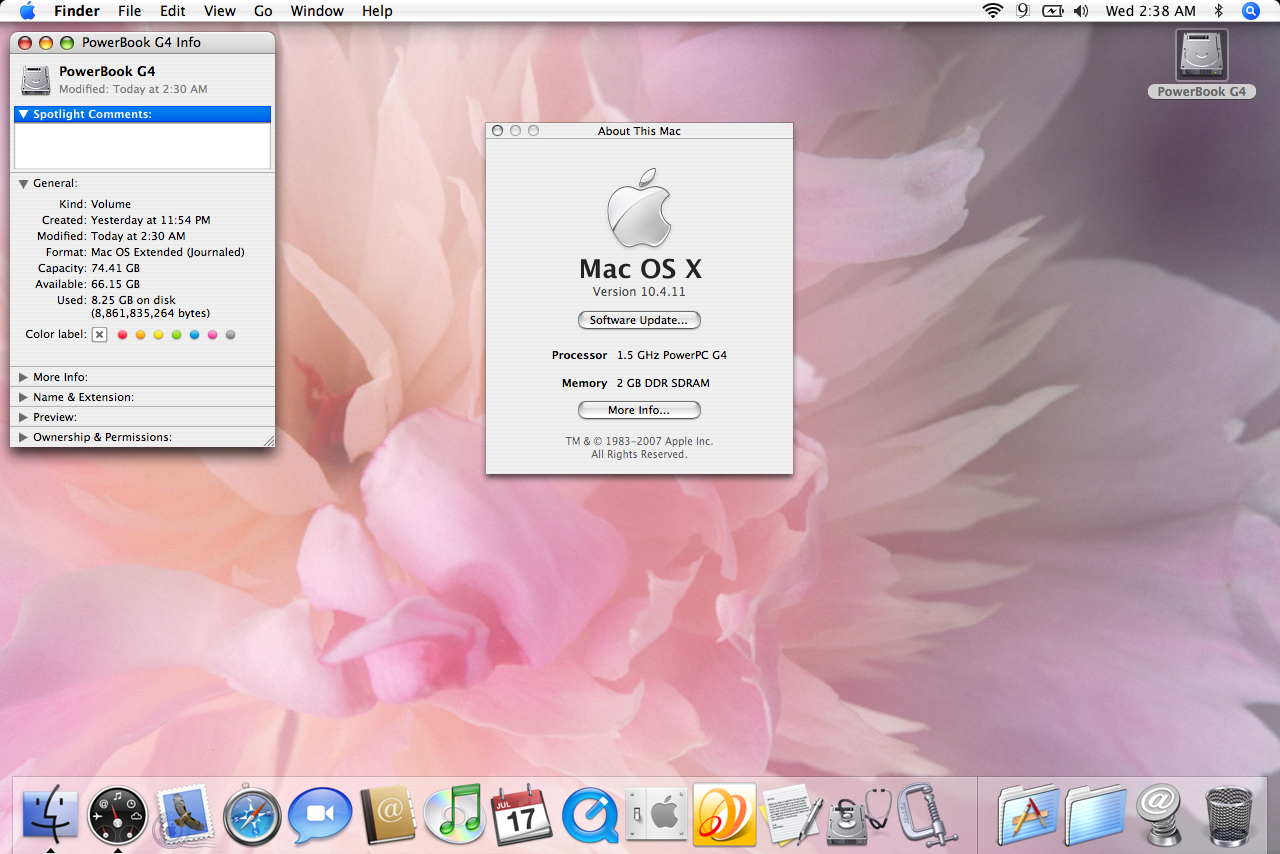The width and height of the screenshot is (1280, 854).
Task: Click the volume speaker menu icon
Action: (1081, 11)
